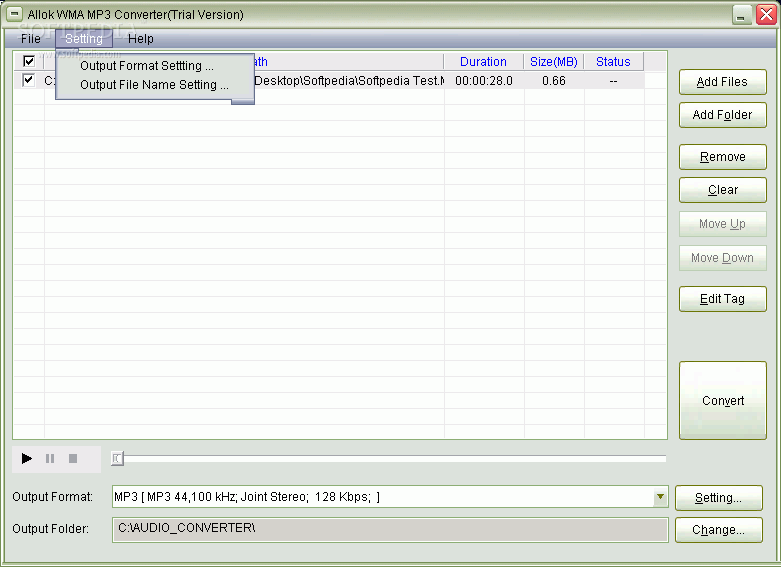Open the Help menu
Image resolution: width=781 pixels, height=567 pixels.
point(140,38)
